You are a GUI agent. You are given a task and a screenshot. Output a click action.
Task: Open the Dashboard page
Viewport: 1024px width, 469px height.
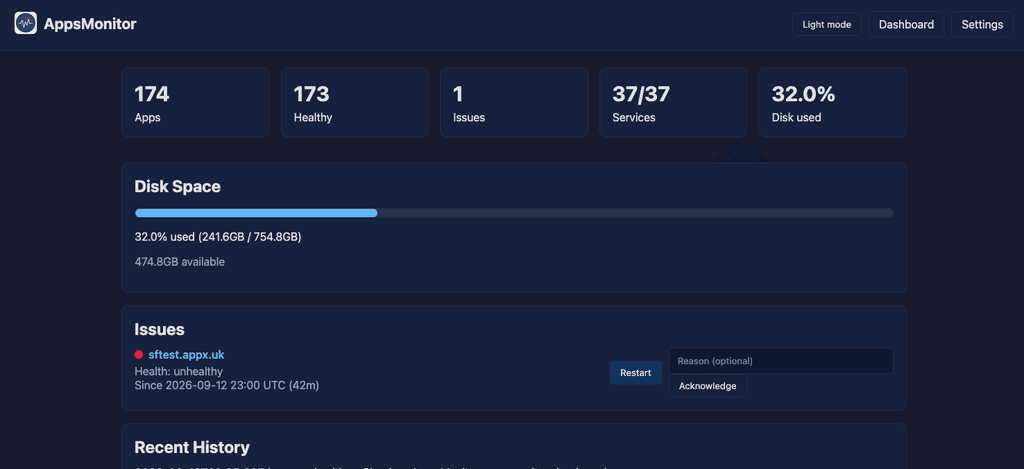[906, 24]
